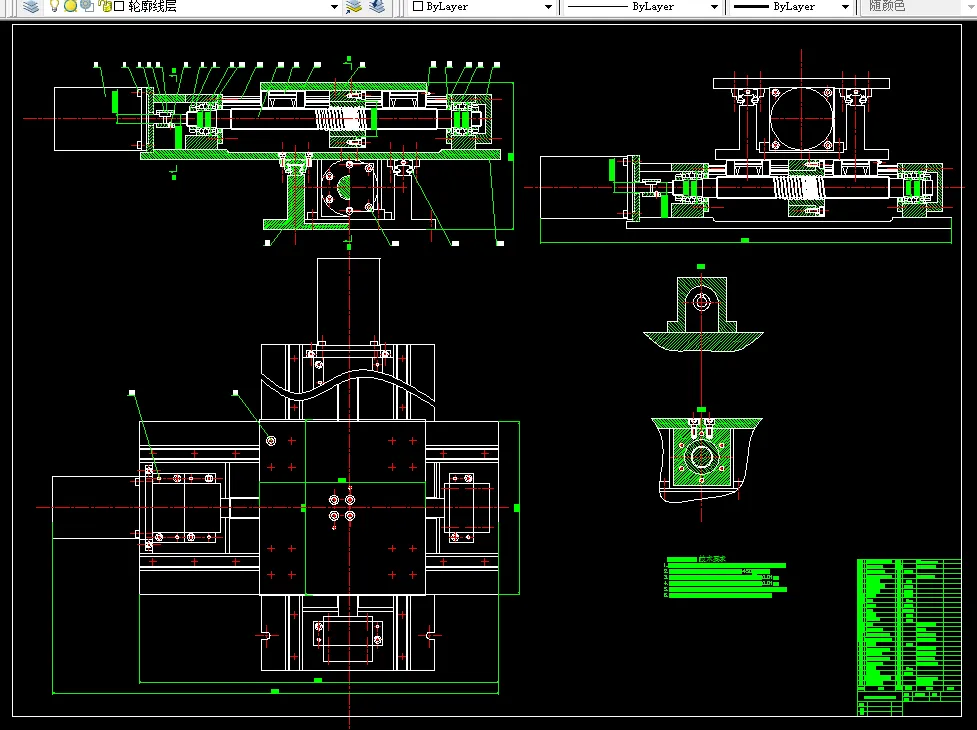Toggle the layer freeze sun icon

pos(70,6)
